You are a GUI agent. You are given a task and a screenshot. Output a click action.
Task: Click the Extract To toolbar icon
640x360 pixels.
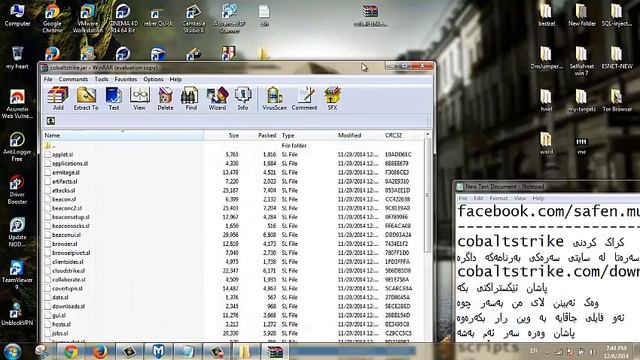click(86, 98)
